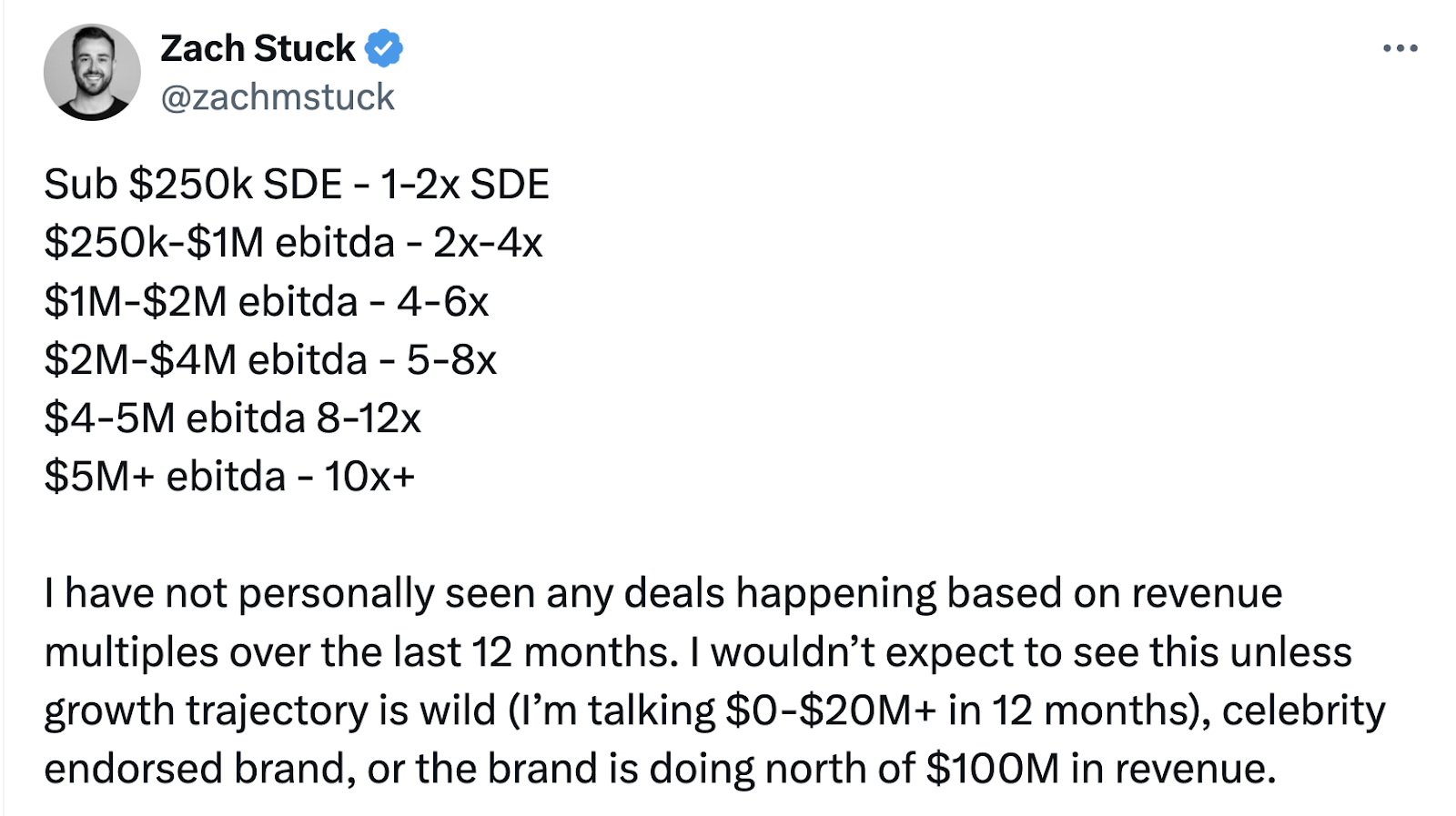The image size is (1456, 816).
Task: Click the '$0-$20M+' figure in the tweet
Action: click(x=831, y=710)
